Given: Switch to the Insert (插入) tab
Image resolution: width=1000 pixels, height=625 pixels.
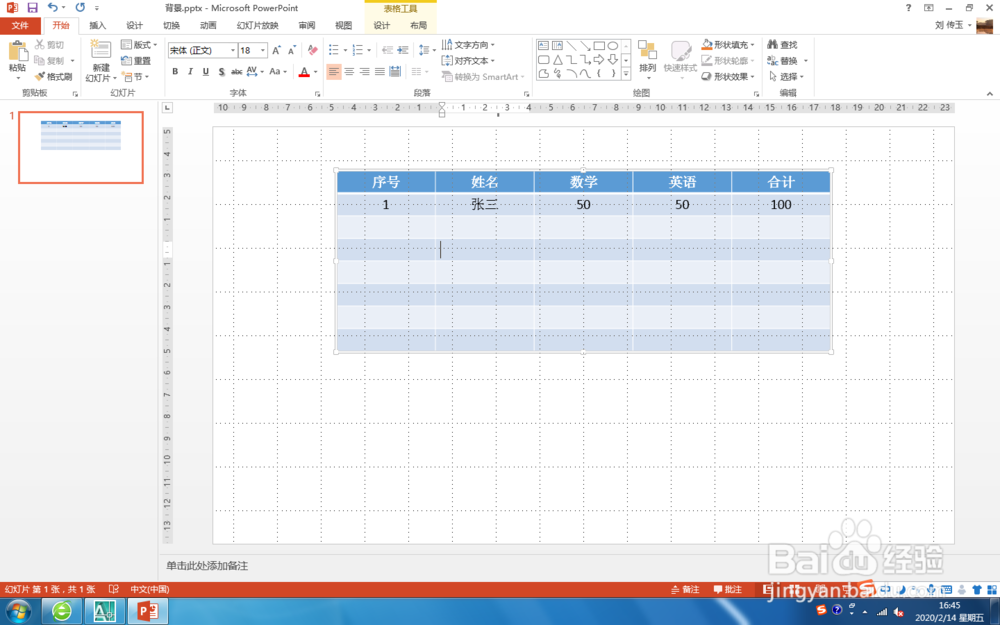Looking at the screenshot, I should coord(98,26).
